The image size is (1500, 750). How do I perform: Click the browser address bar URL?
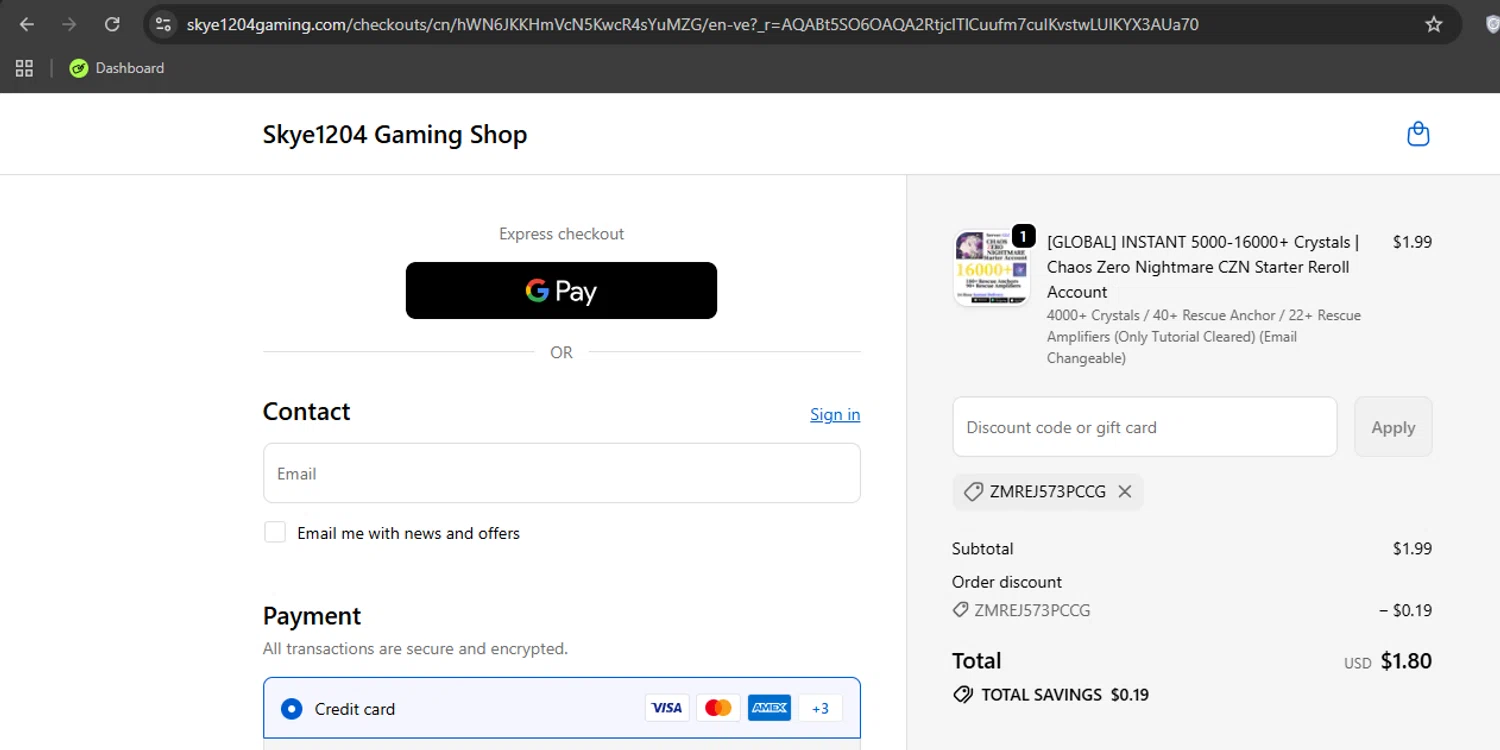coord(692,24)
